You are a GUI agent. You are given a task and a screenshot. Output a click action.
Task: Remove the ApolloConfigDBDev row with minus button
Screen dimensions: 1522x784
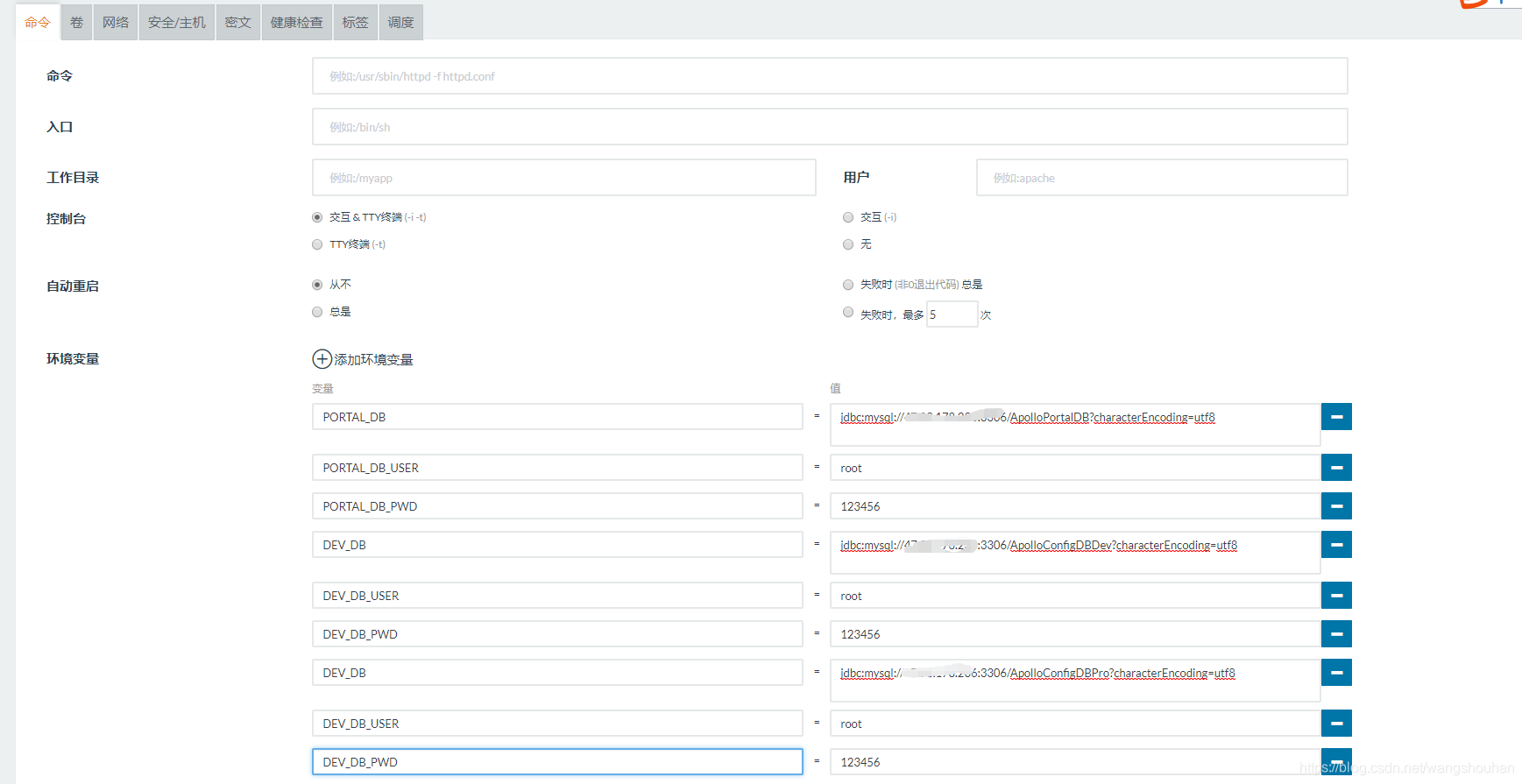click(x=1336, y=545)
